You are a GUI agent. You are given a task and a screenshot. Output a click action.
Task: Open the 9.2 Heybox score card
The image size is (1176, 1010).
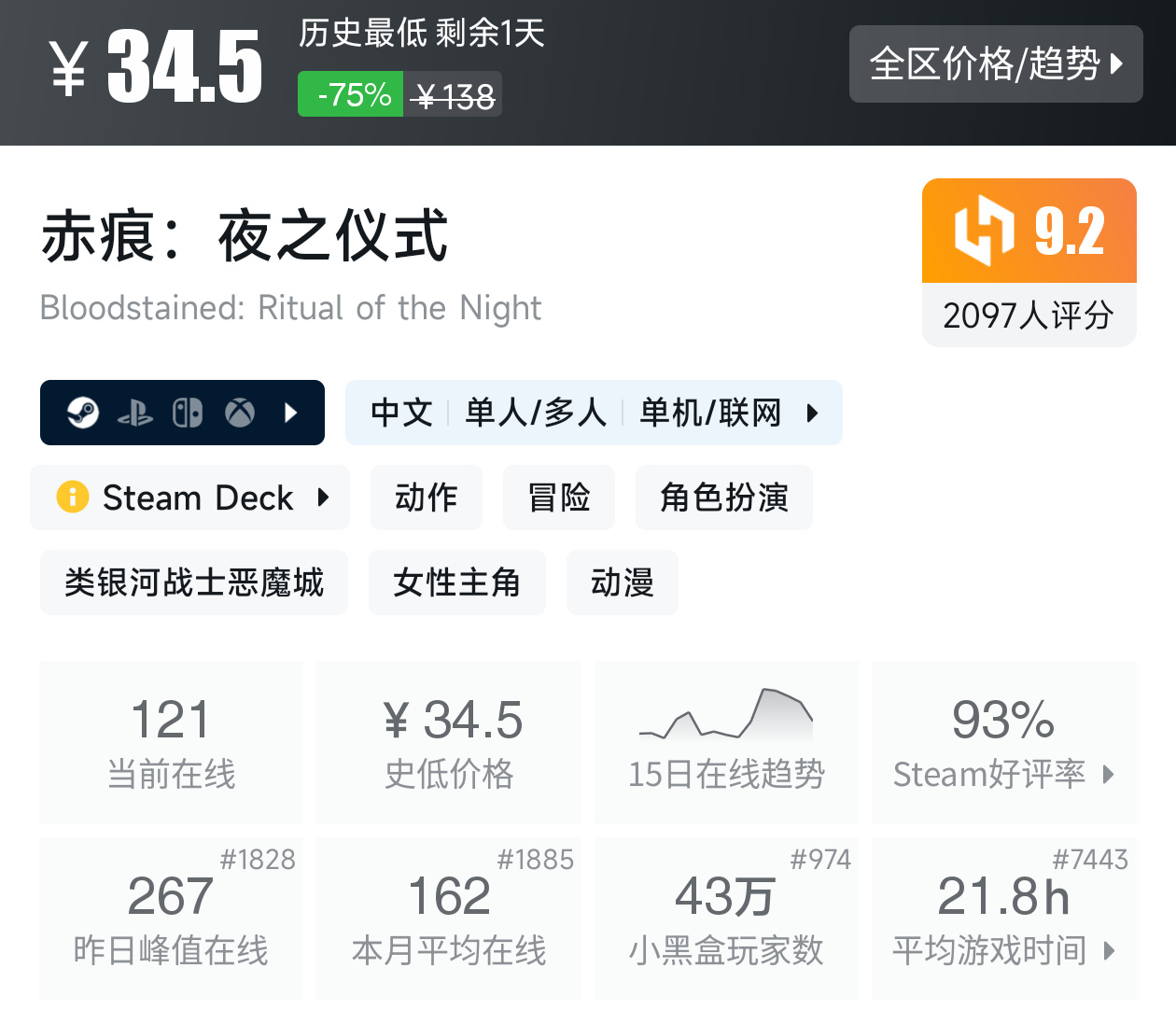tap(1029, 262)
